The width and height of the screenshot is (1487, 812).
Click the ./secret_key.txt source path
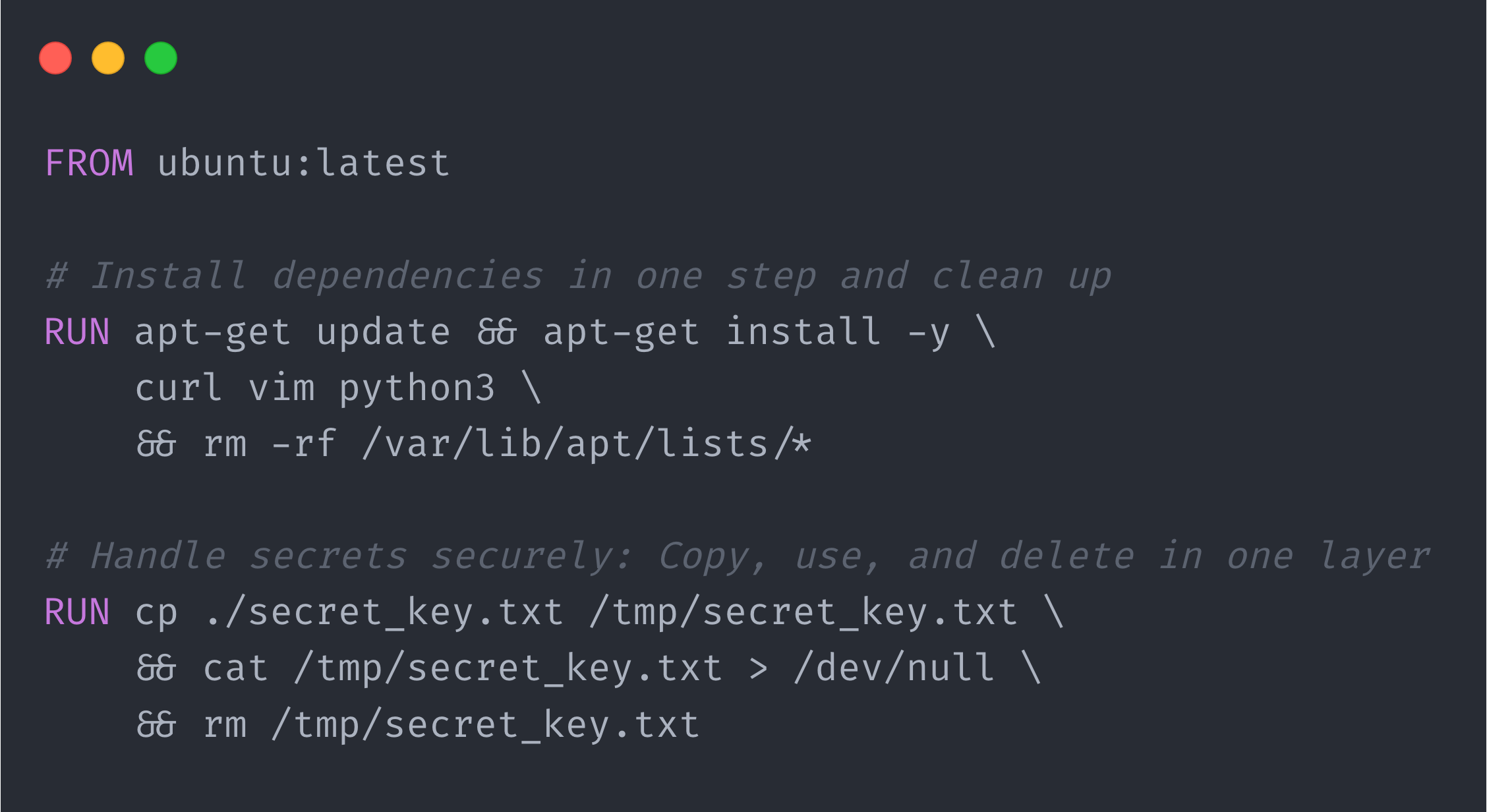click(x=383, y=612)
